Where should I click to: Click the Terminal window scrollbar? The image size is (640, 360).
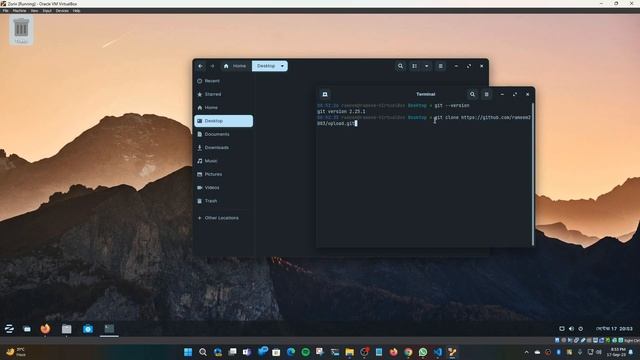(x=533, y=173)
